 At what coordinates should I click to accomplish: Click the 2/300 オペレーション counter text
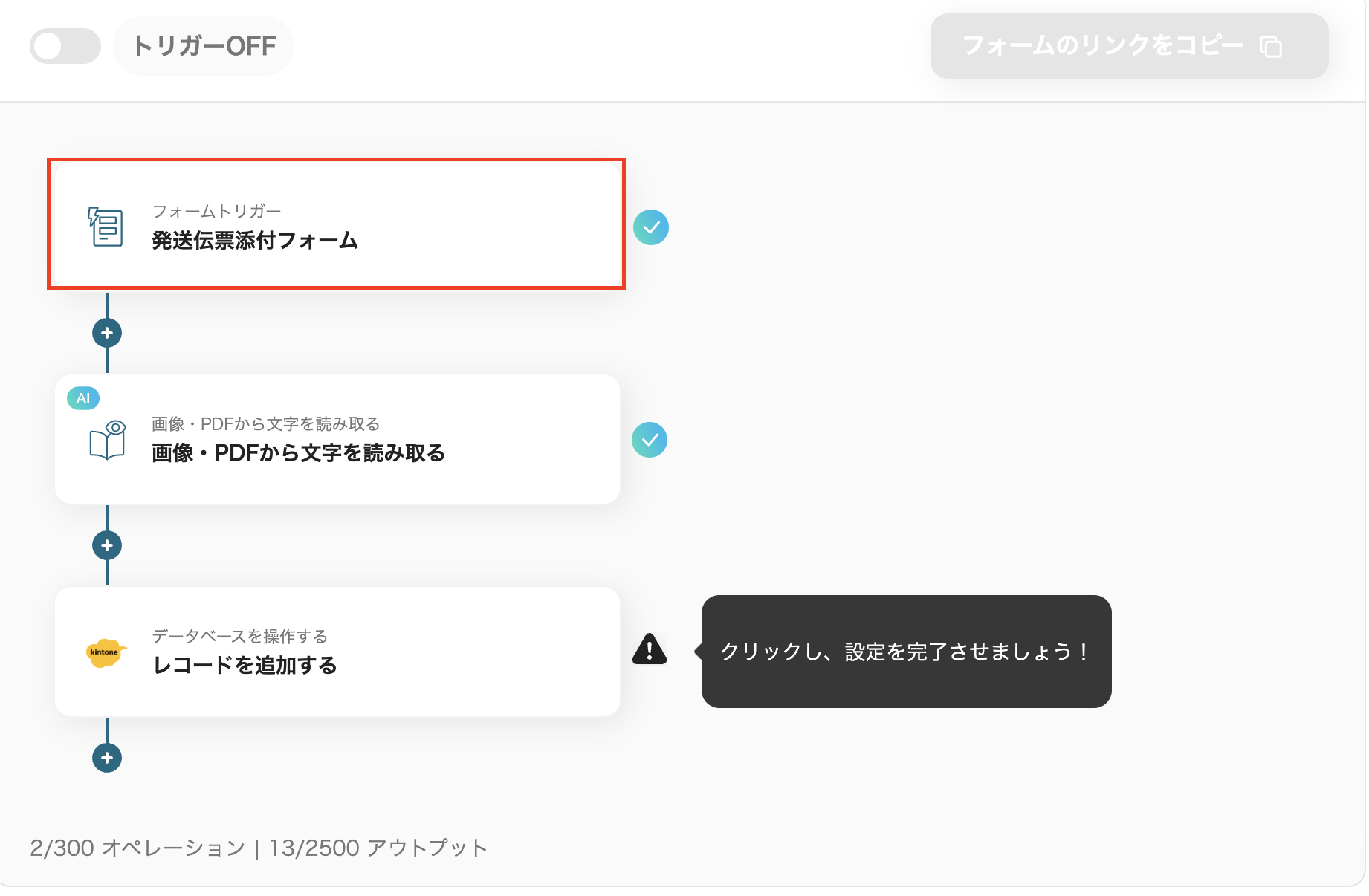[x=137, y=847]
